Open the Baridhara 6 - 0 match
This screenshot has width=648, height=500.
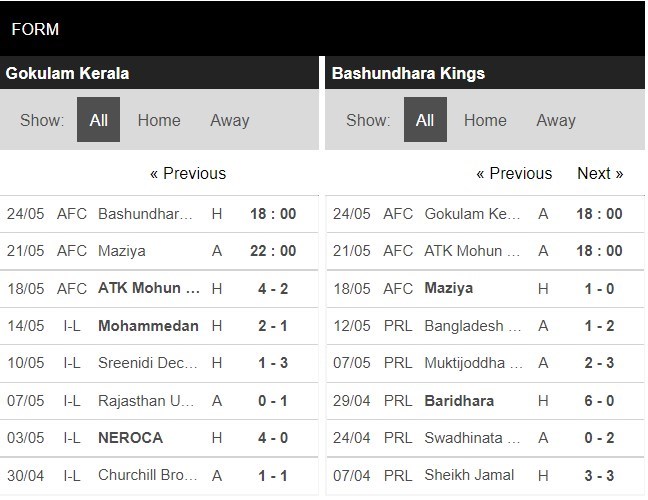click(458, 401)
